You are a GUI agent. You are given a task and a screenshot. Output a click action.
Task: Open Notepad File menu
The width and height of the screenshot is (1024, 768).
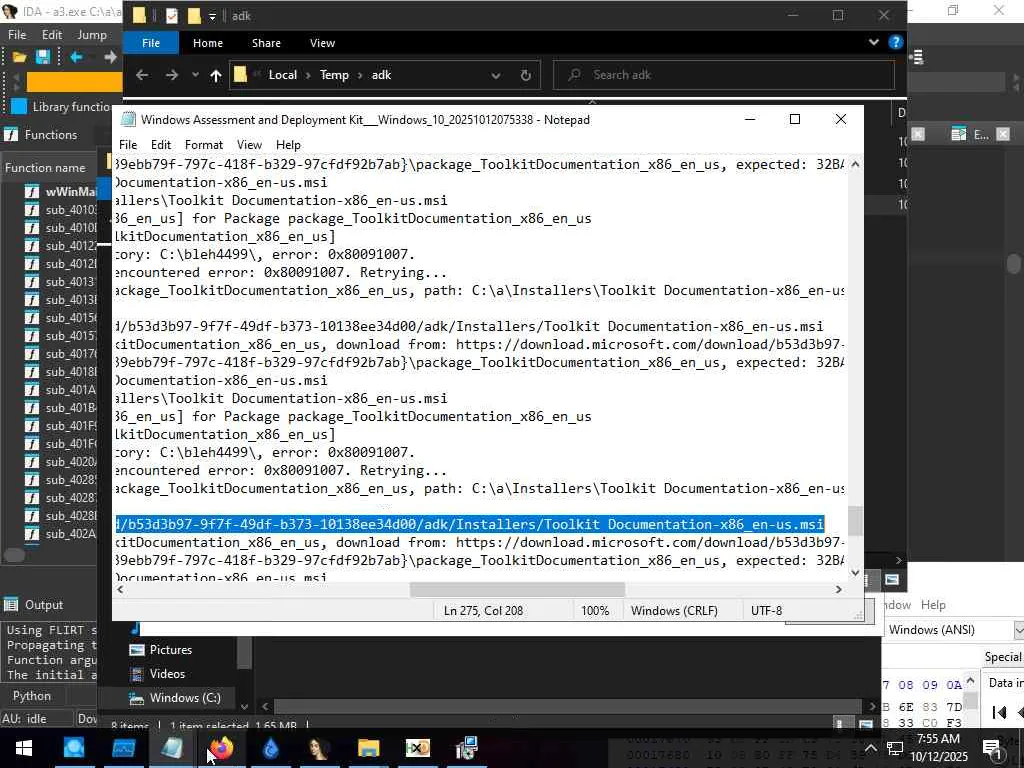(x=128, y=145)
